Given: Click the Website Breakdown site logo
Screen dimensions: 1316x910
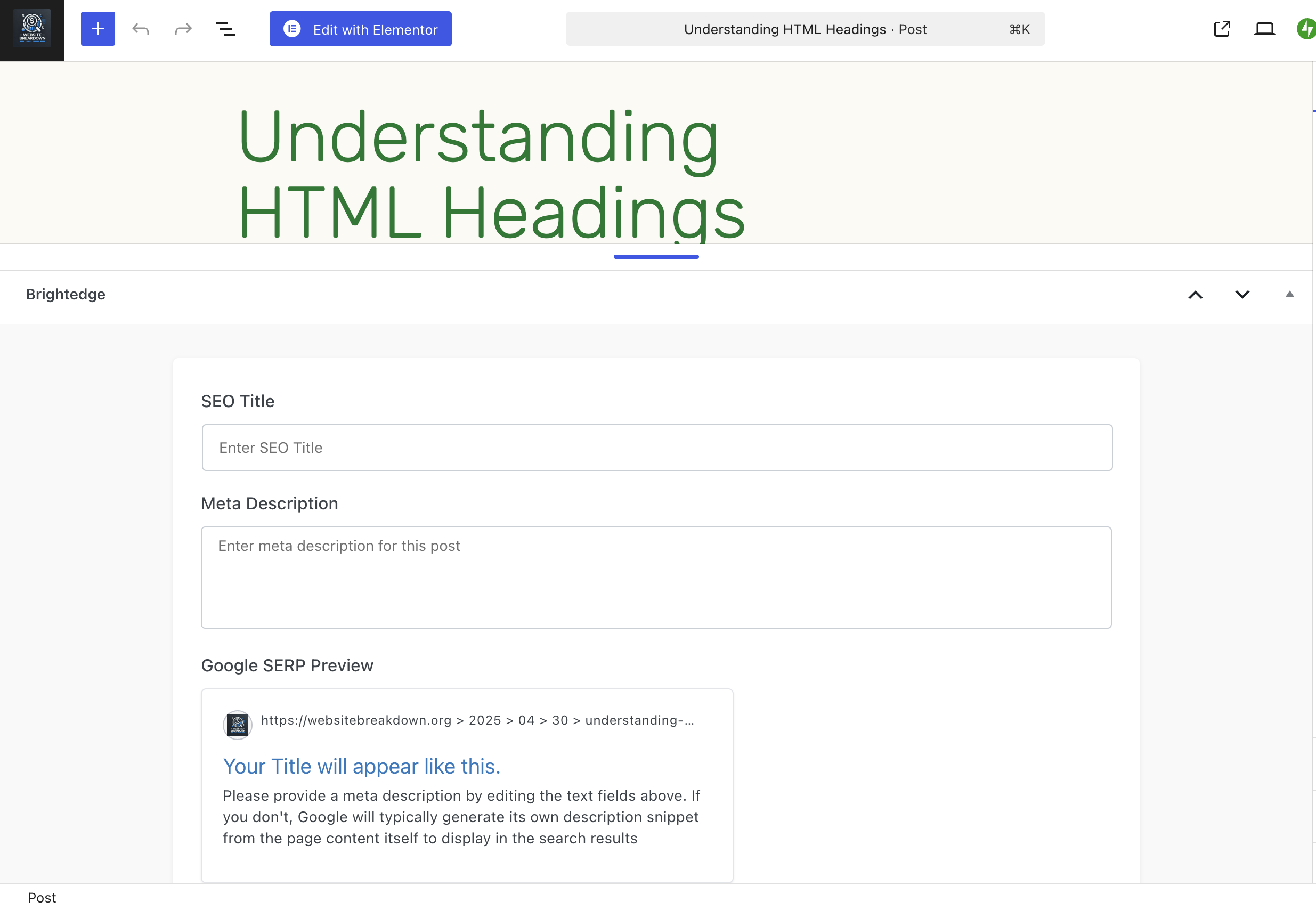Looking at the screenshot, I should pos(32,28).
